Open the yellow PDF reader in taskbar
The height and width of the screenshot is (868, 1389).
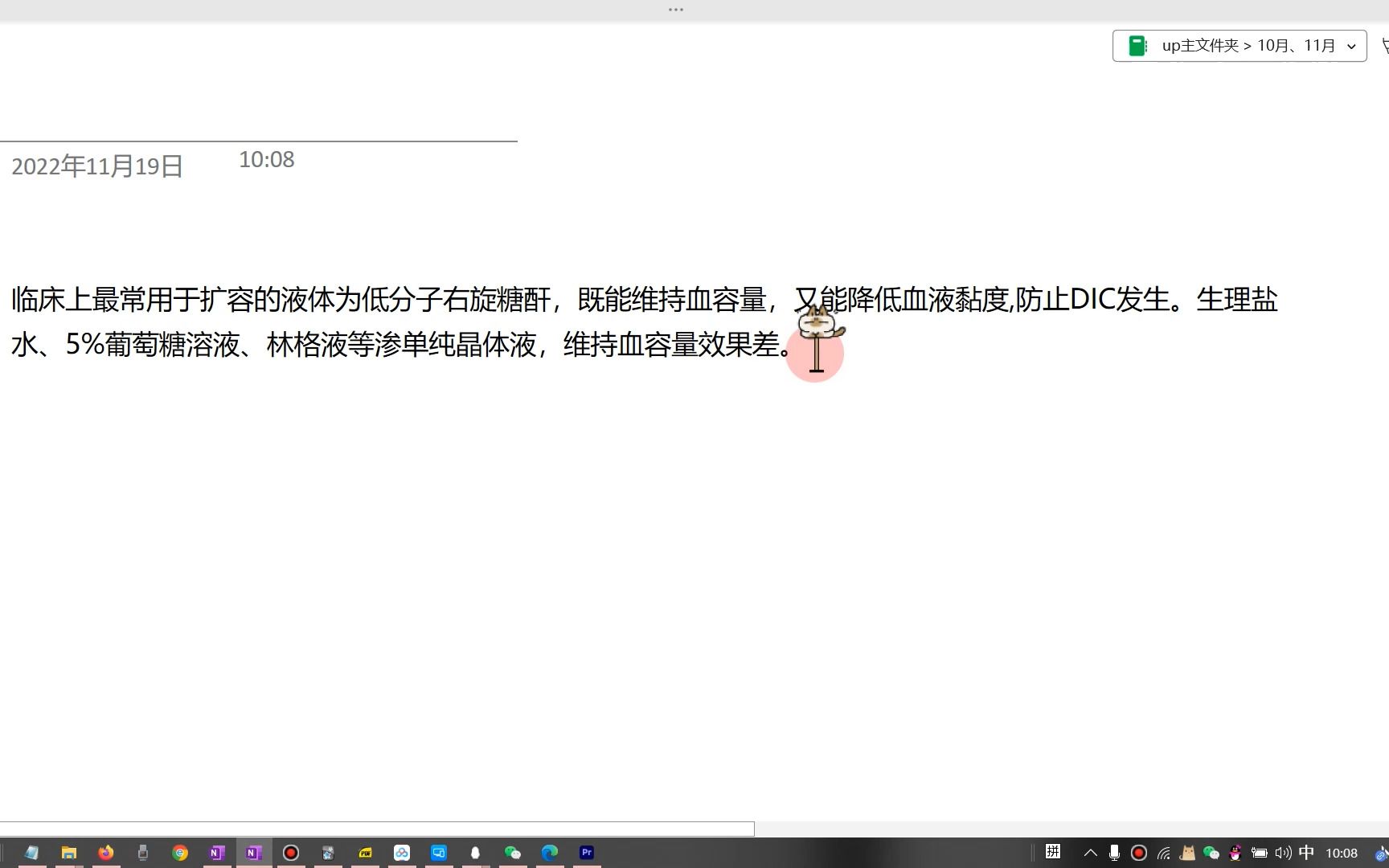365,853
